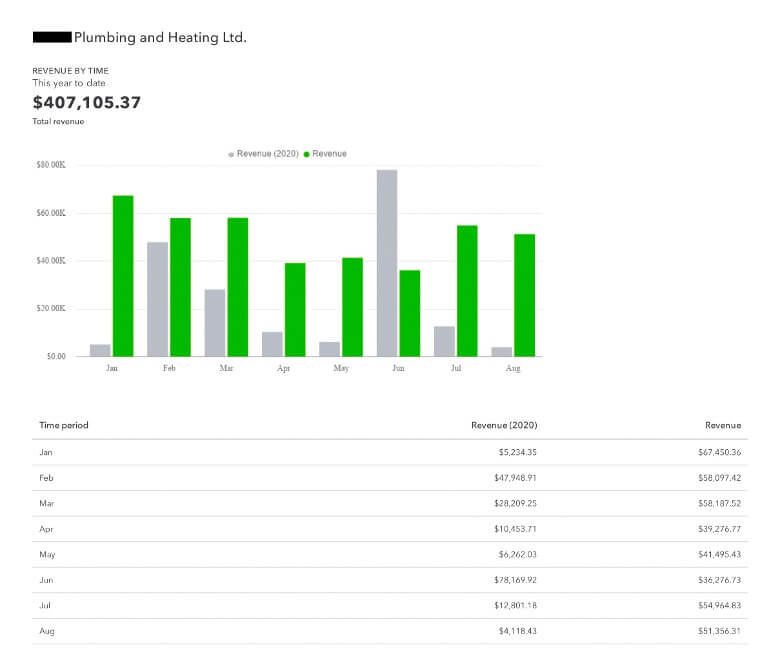
Task: Sort by the Time period column header
Action: [x=63, y=425]
